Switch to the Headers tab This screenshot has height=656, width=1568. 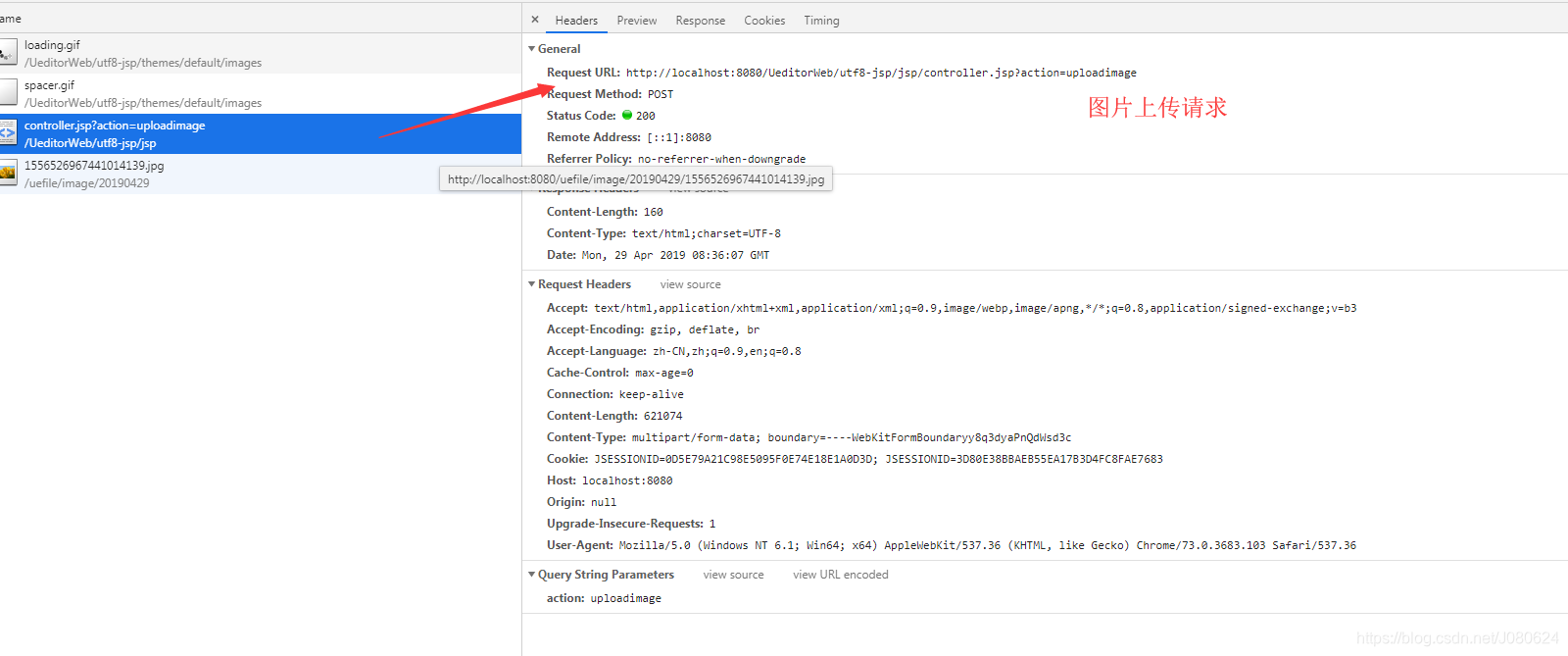(576, 21)
